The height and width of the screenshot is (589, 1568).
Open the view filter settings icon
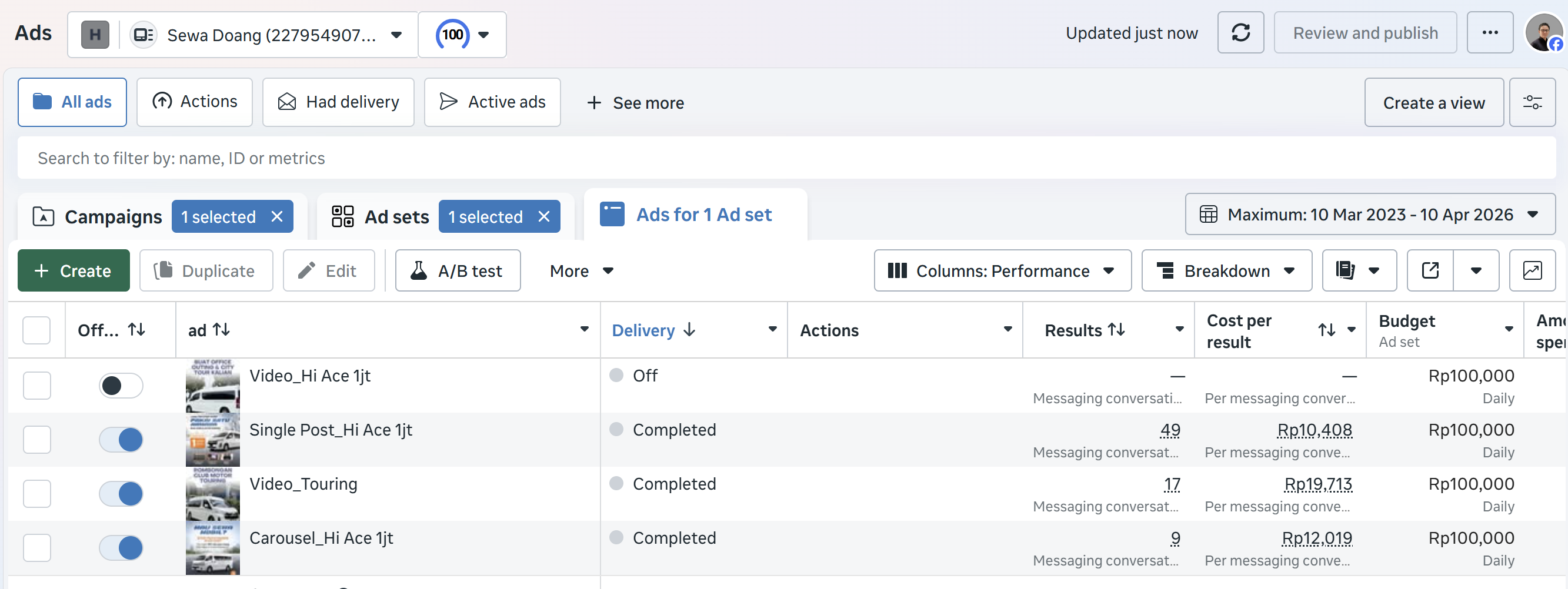(1532, 102)
